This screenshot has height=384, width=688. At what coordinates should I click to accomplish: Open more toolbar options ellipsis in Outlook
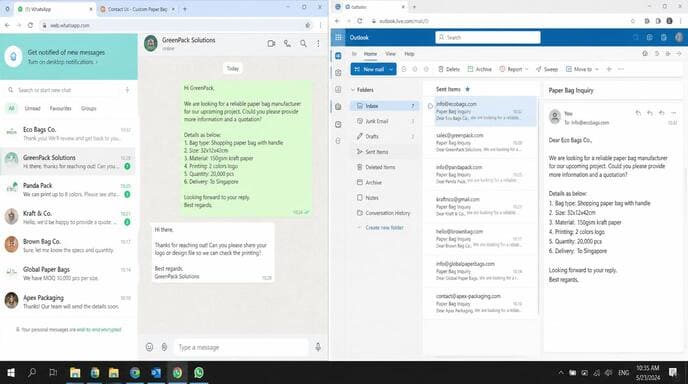(x=621, y=69)
